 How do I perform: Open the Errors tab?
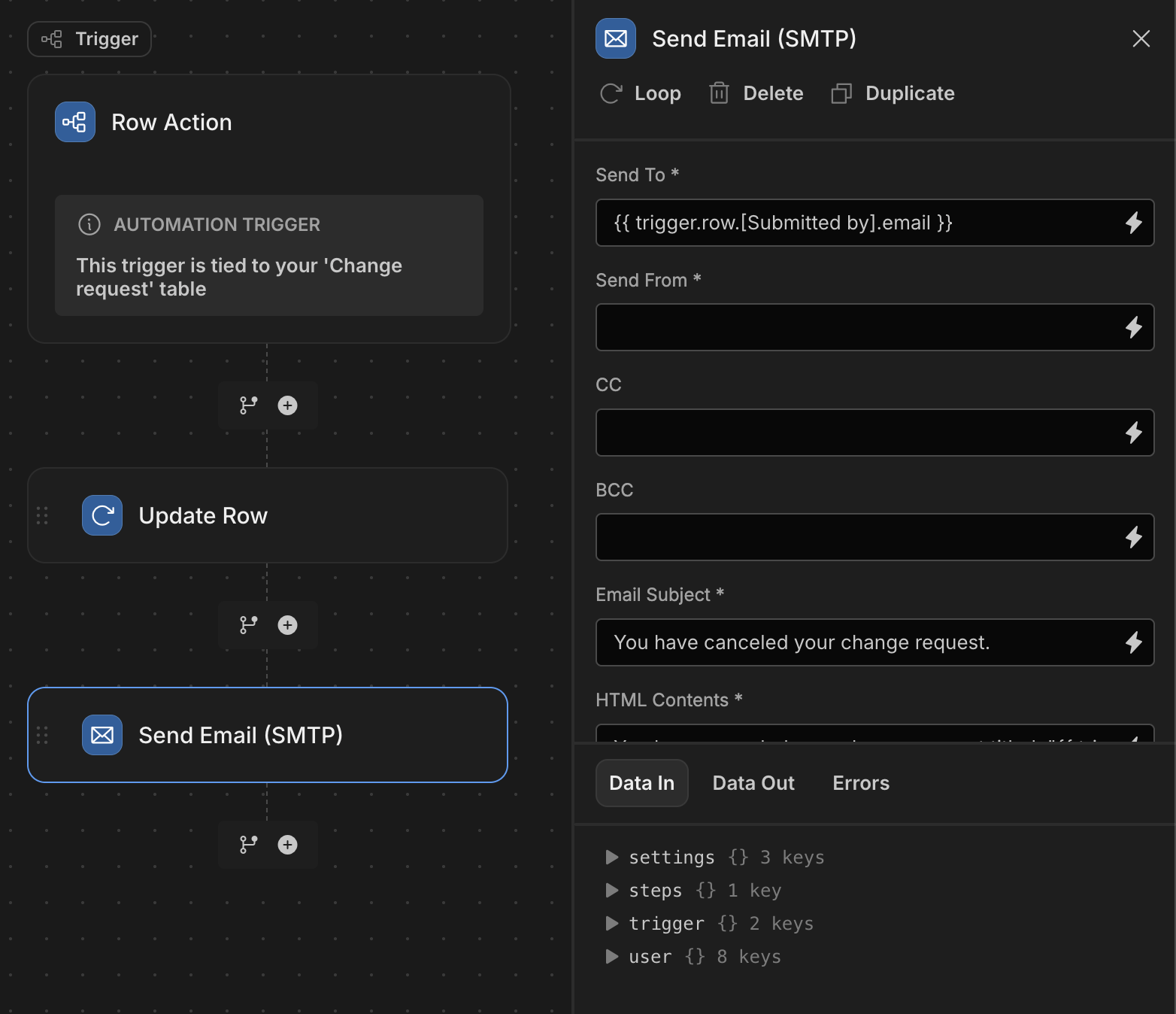click(861, 783)
